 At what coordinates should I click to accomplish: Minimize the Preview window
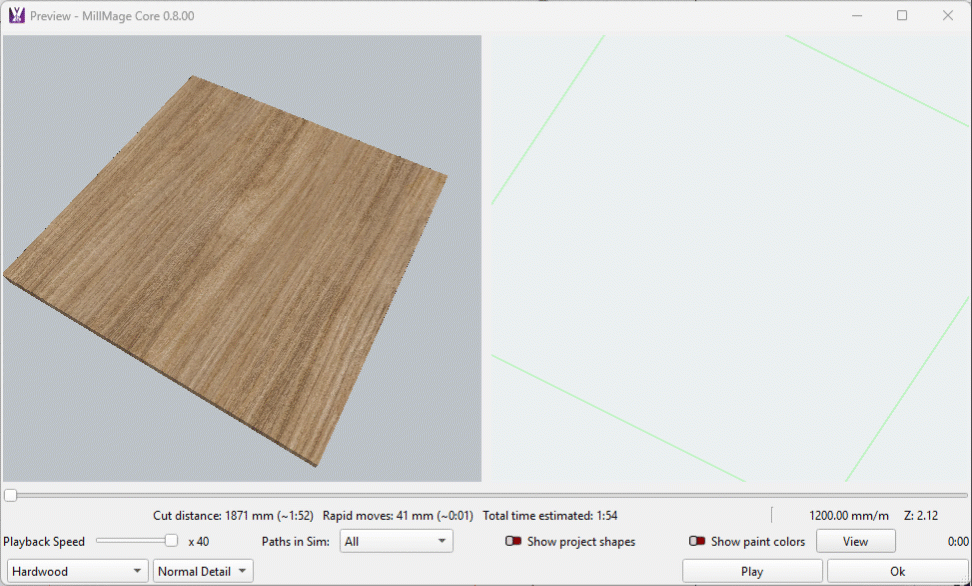point(857,16)
